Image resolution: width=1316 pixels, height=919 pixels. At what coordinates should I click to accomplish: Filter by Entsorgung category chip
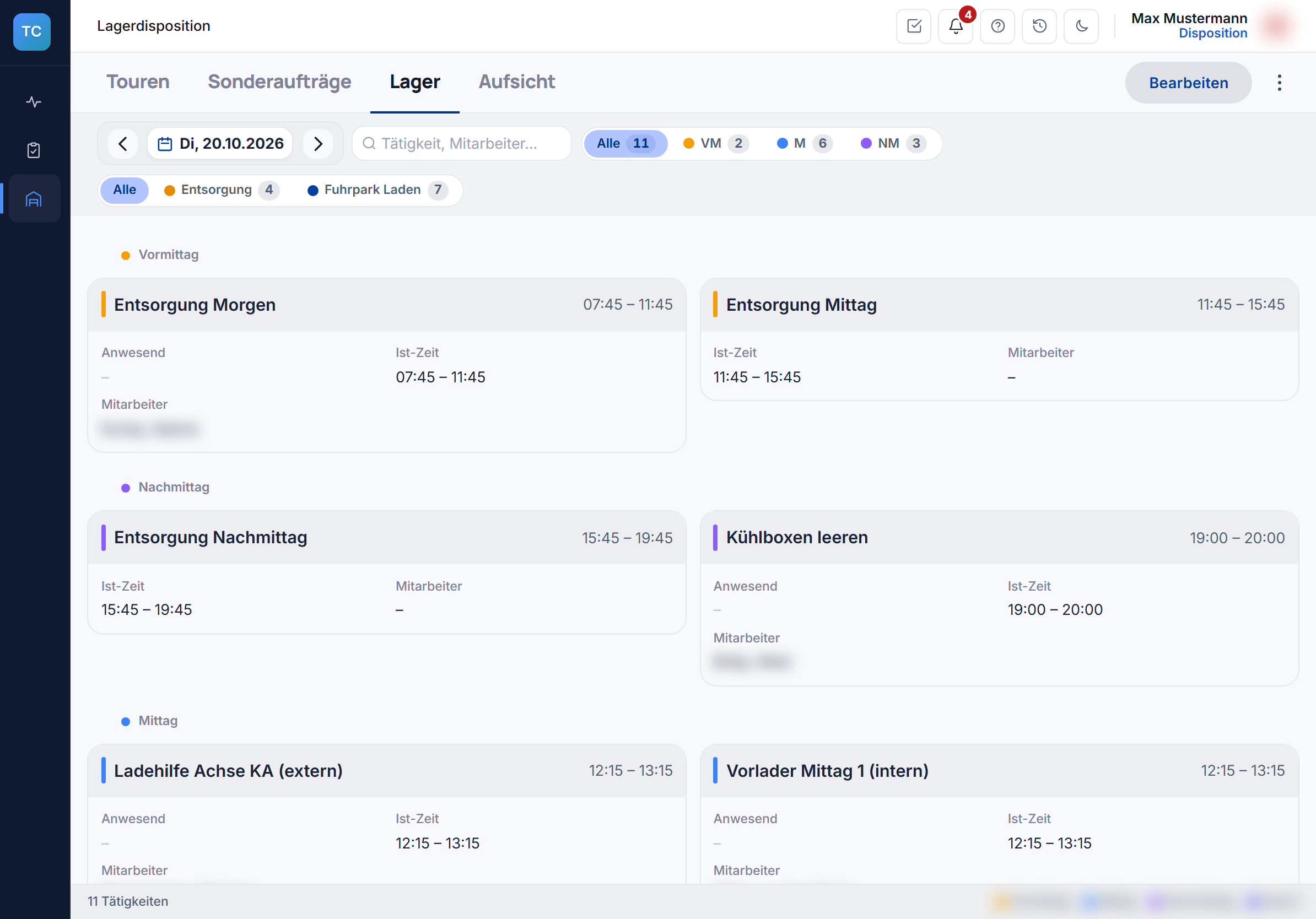(x=222, y=190)
